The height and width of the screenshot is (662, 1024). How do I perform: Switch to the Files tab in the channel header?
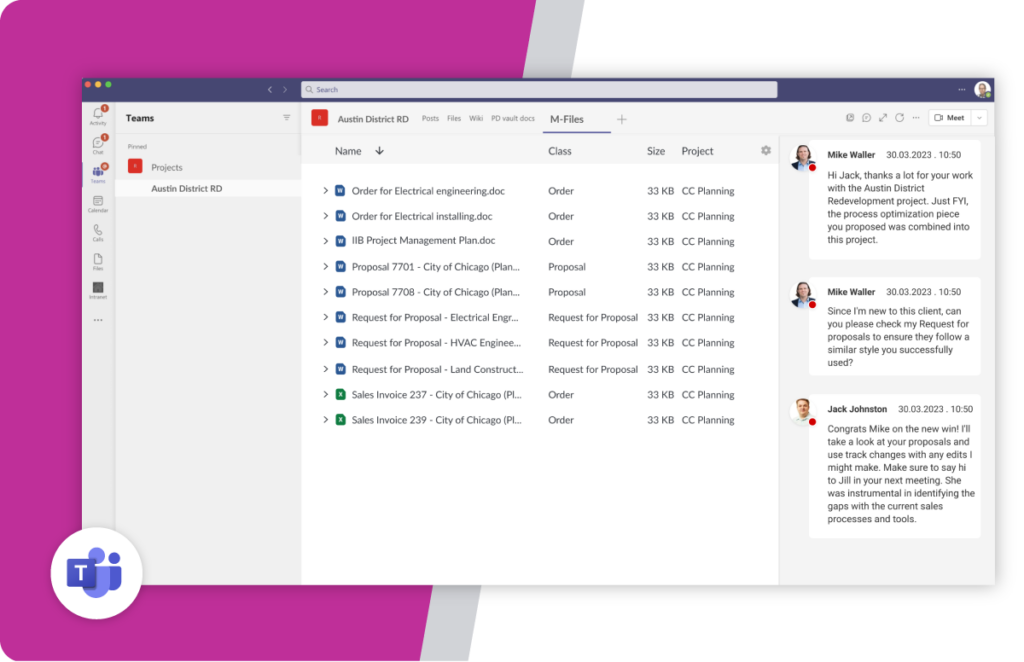coord(454,119)
